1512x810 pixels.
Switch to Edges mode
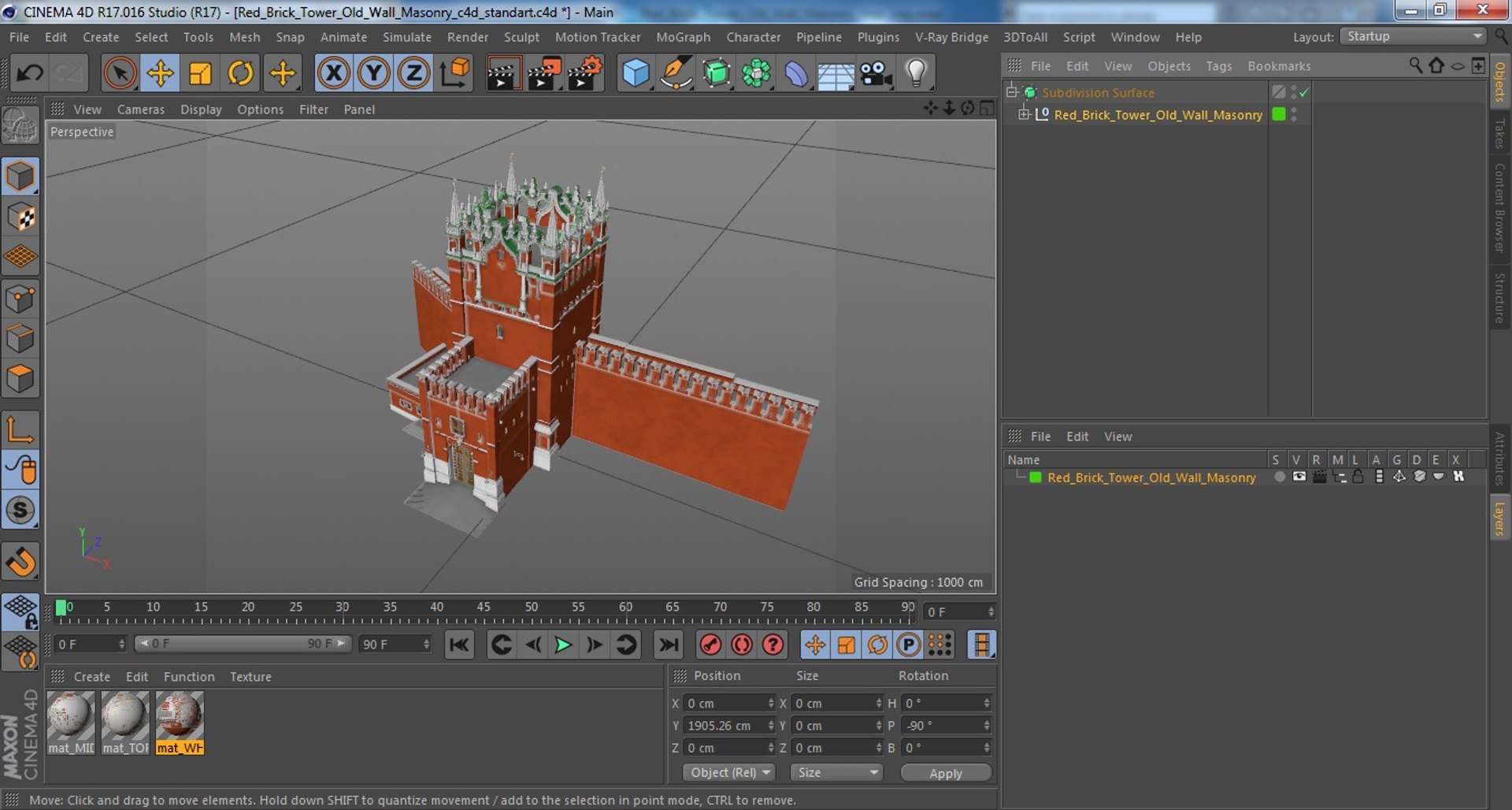20,339
